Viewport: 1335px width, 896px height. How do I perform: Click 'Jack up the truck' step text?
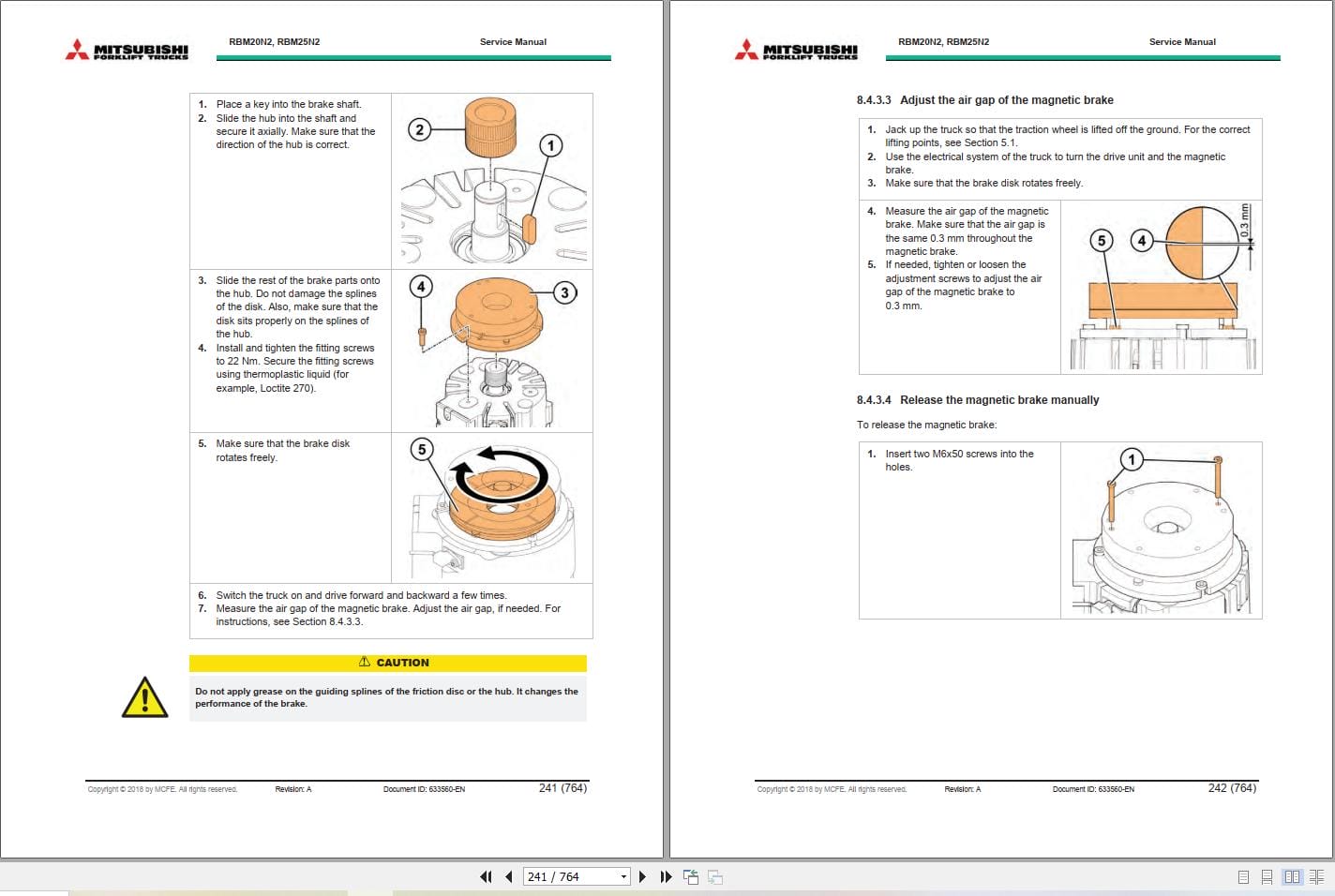click(1067, 136)
